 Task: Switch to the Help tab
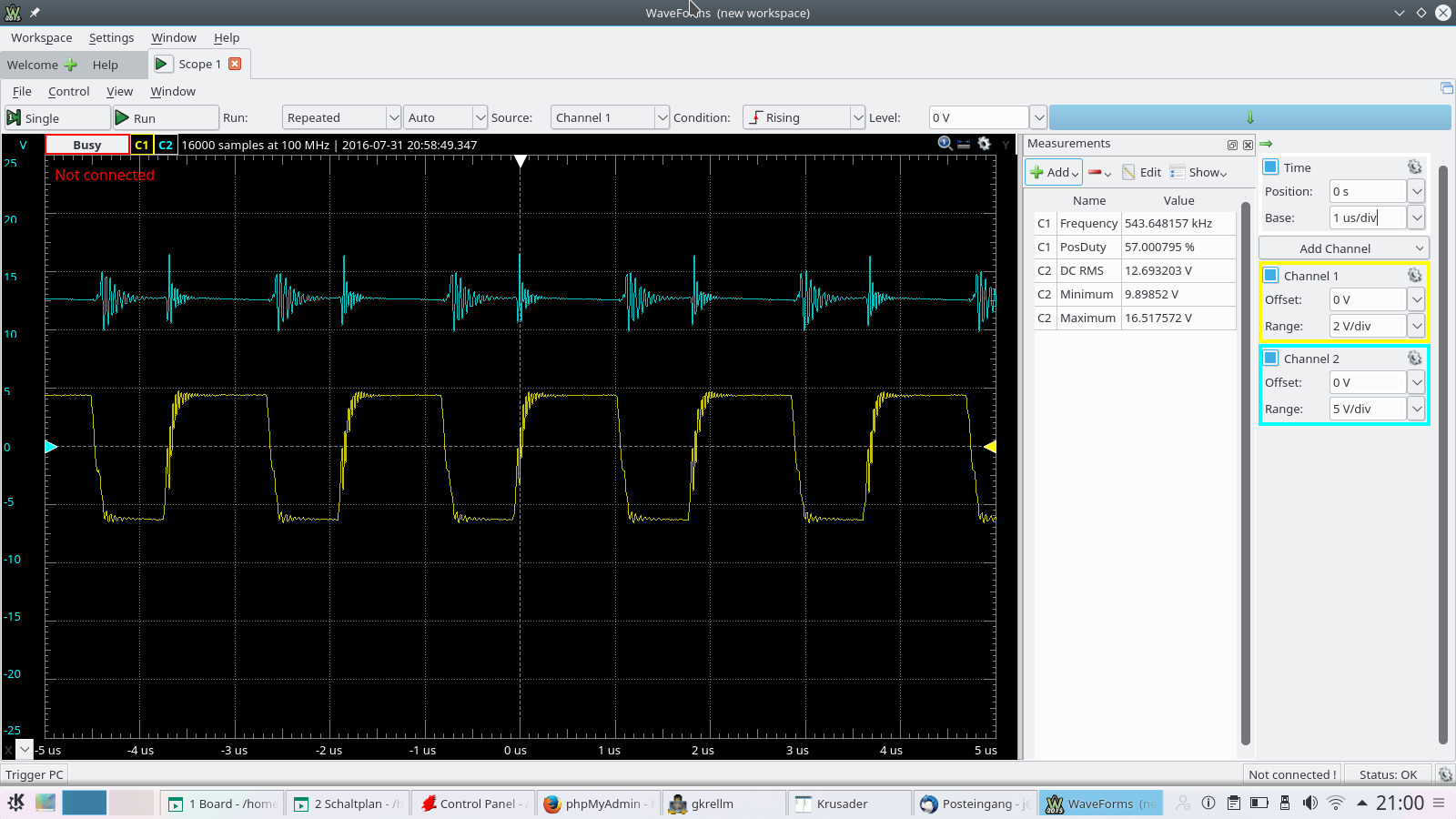point(106,65)
